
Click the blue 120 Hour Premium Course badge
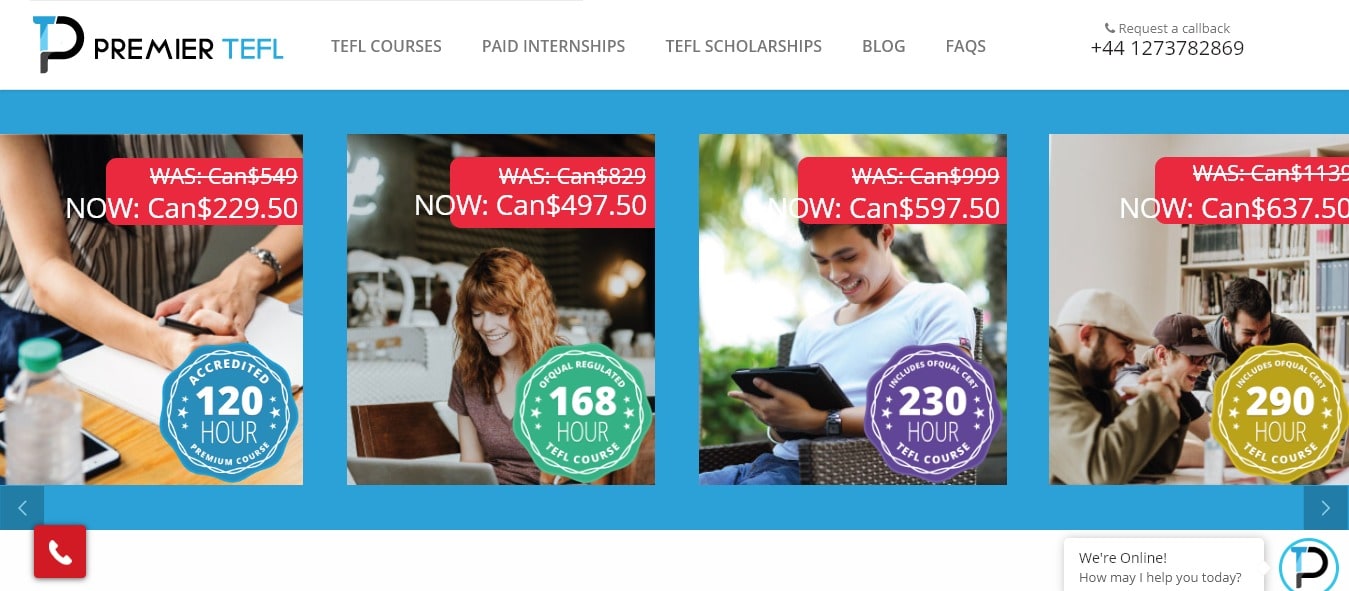point(229,413)
